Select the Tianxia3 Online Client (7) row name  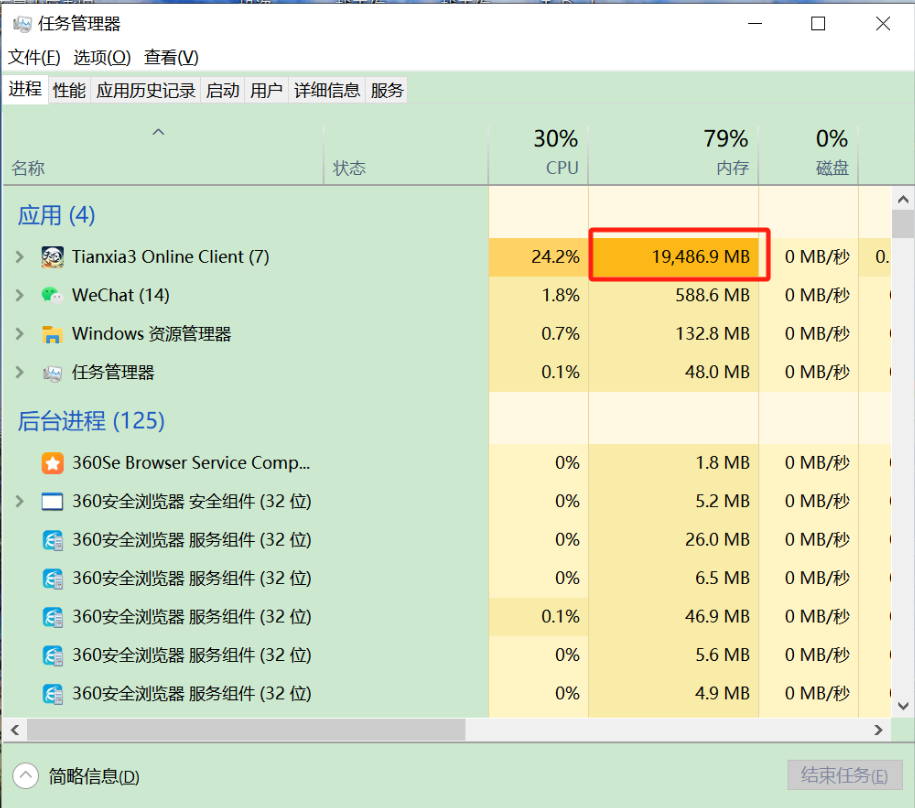pos(170,257)
